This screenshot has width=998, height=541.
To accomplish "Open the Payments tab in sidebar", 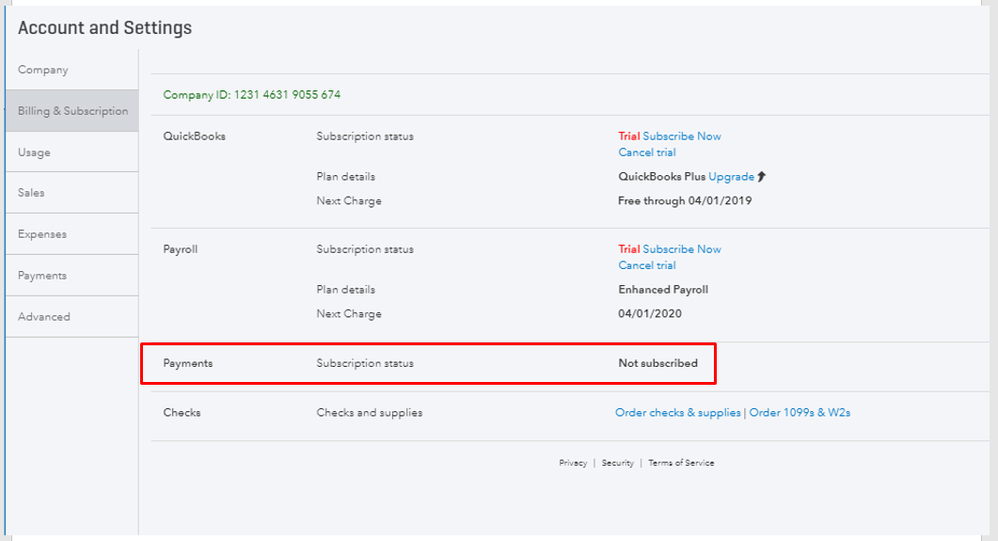I will tap(42, 276).
